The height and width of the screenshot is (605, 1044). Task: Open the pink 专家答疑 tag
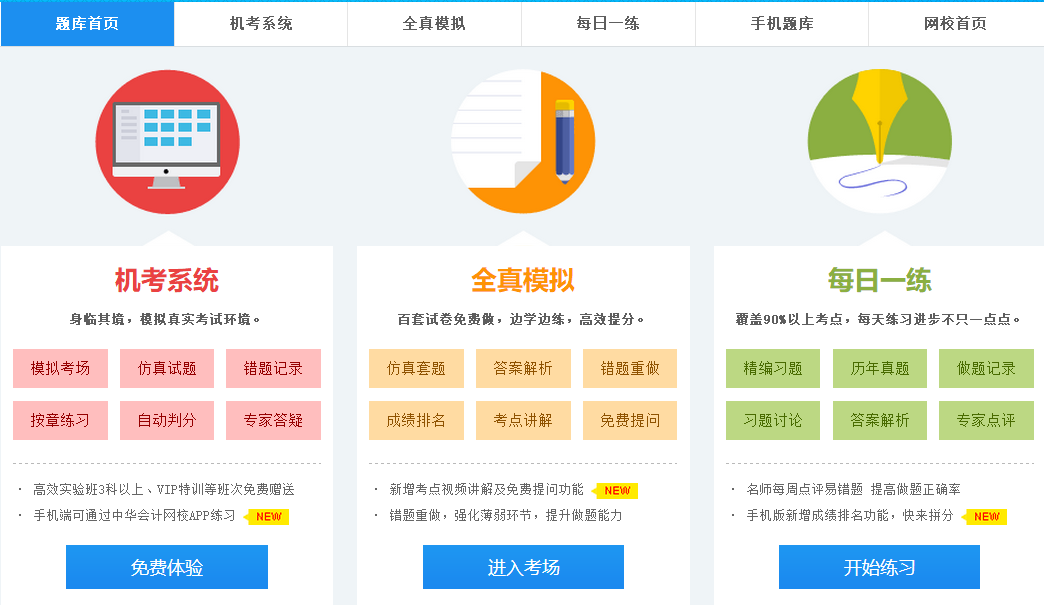pos(273,420)
